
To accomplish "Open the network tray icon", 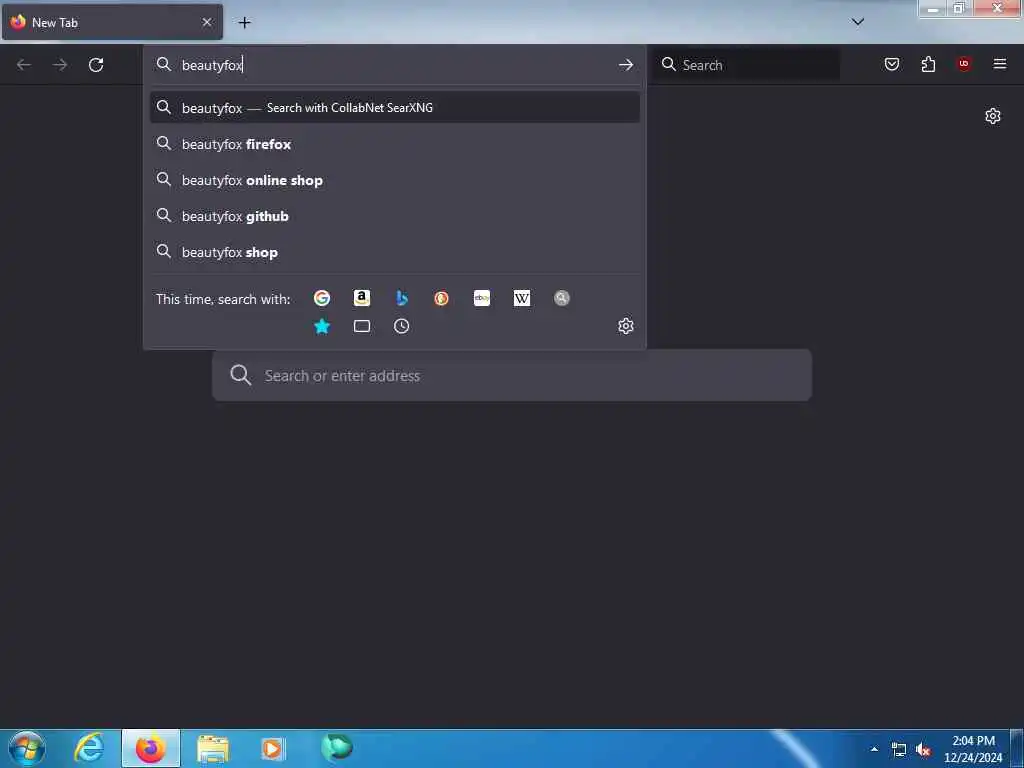I will (x=899, y=750).
